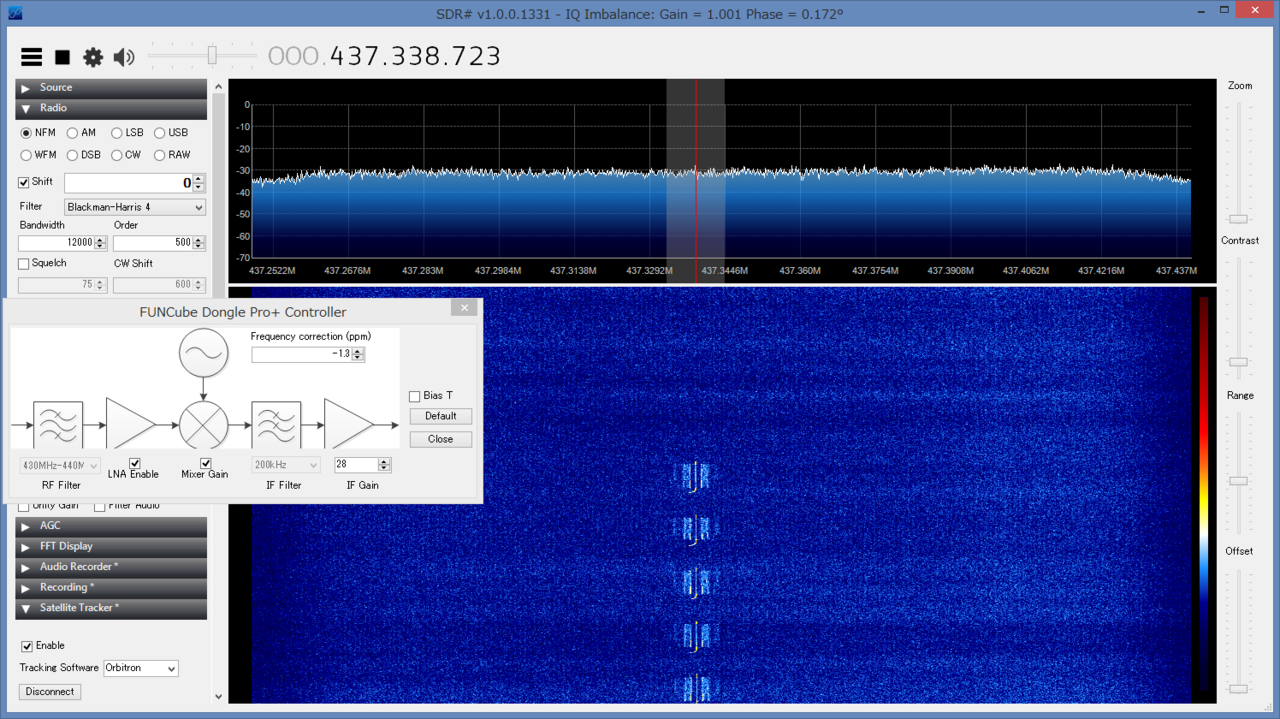The height and width of the screenshot is (719, 1280).
Task: Expand the Source panel
Action: 111,88
